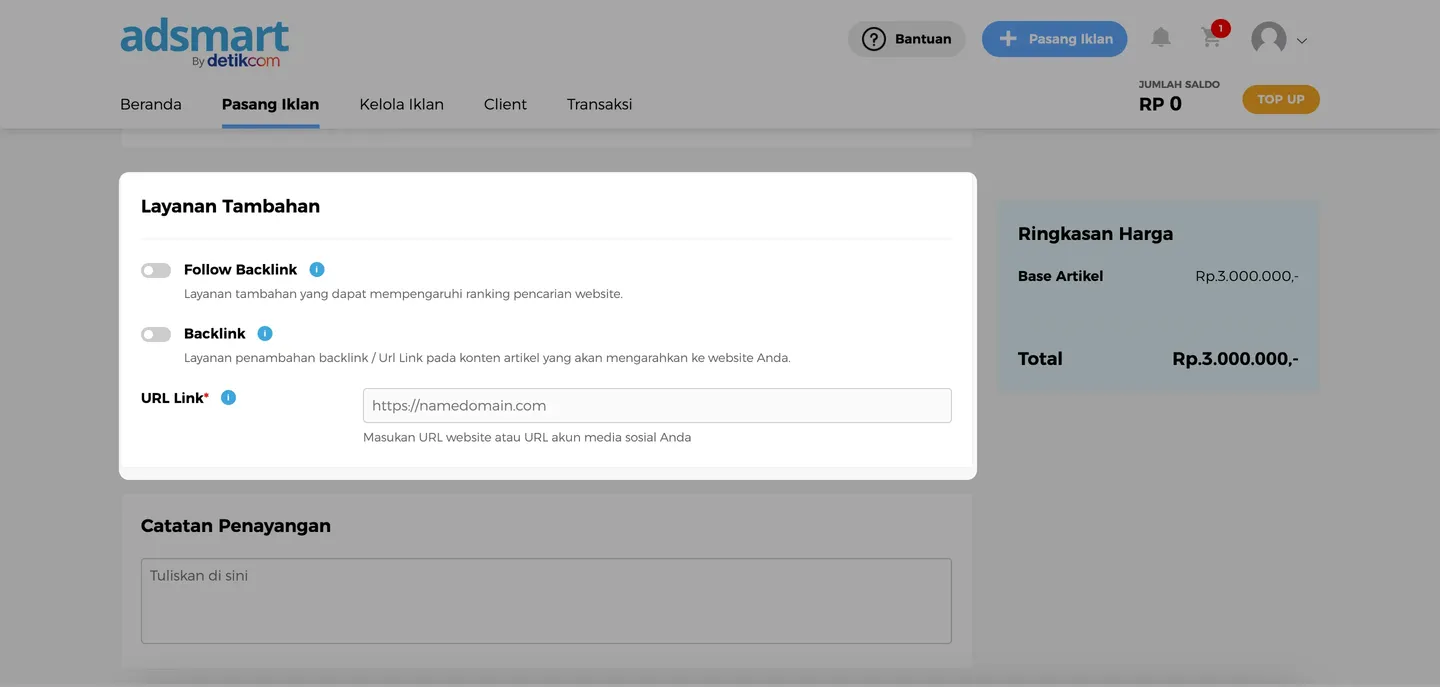Click info icon next to Follow Backlink
1440x687 pixels.
[317, 269]
